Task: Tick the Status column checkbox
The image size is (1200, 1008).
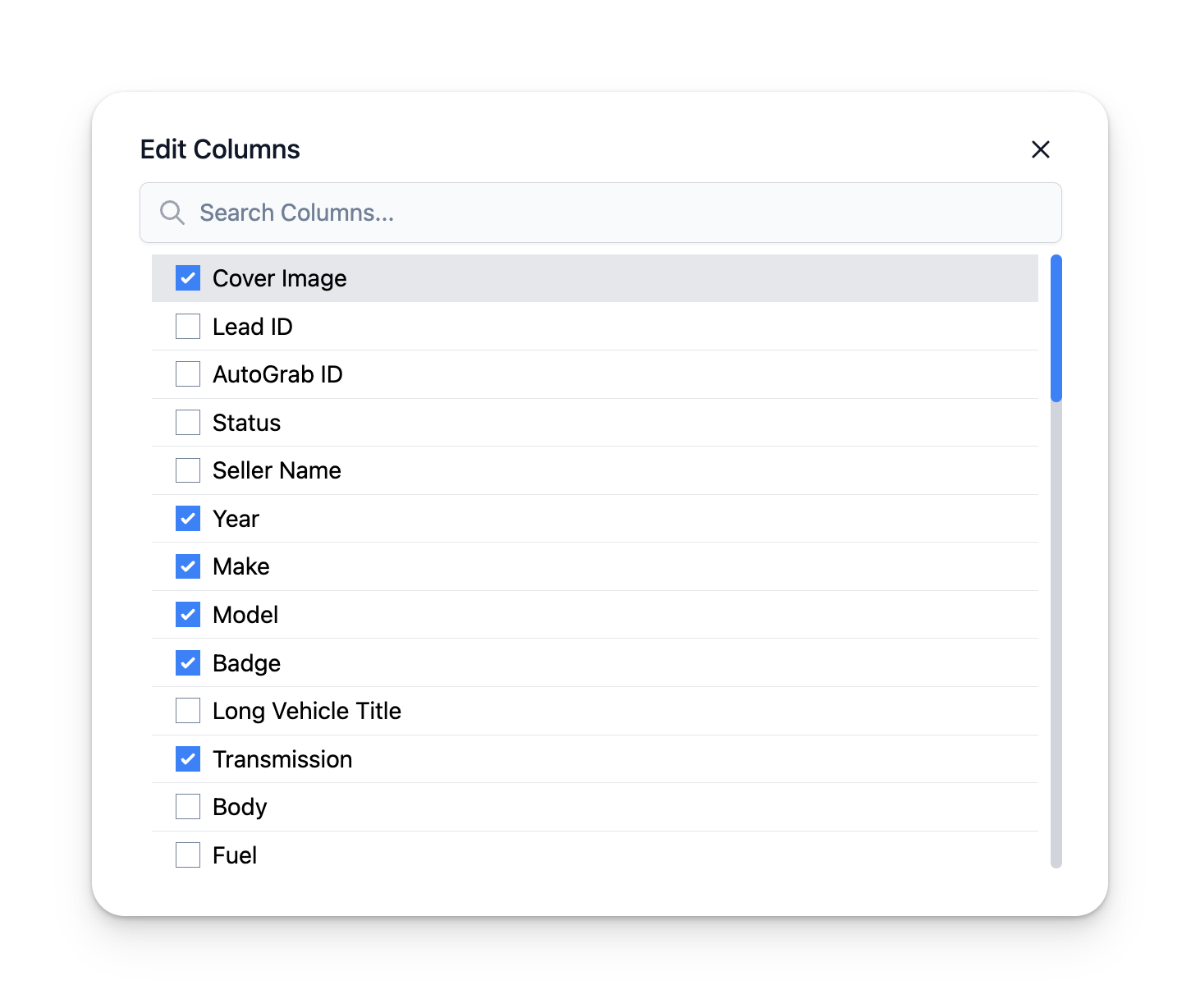Action: (x=188, y=423)
